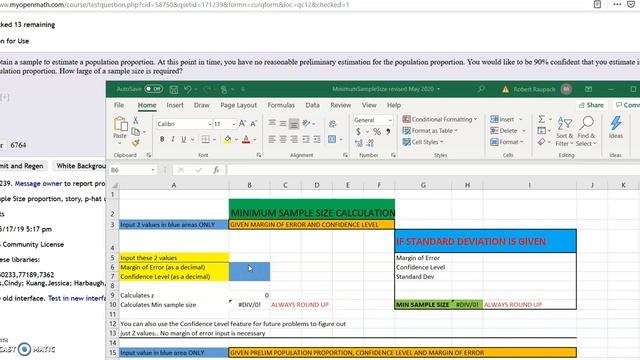The width and height of the screenshot is (640, 360).
Task: Share the workbook
Action: [x=591, y=105]
